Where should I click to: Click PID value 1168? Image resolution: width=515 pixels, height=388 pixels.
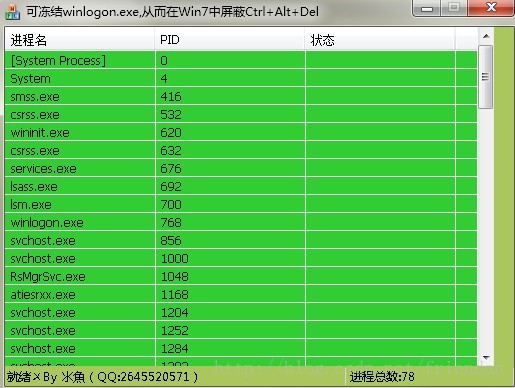pos(175,294)
